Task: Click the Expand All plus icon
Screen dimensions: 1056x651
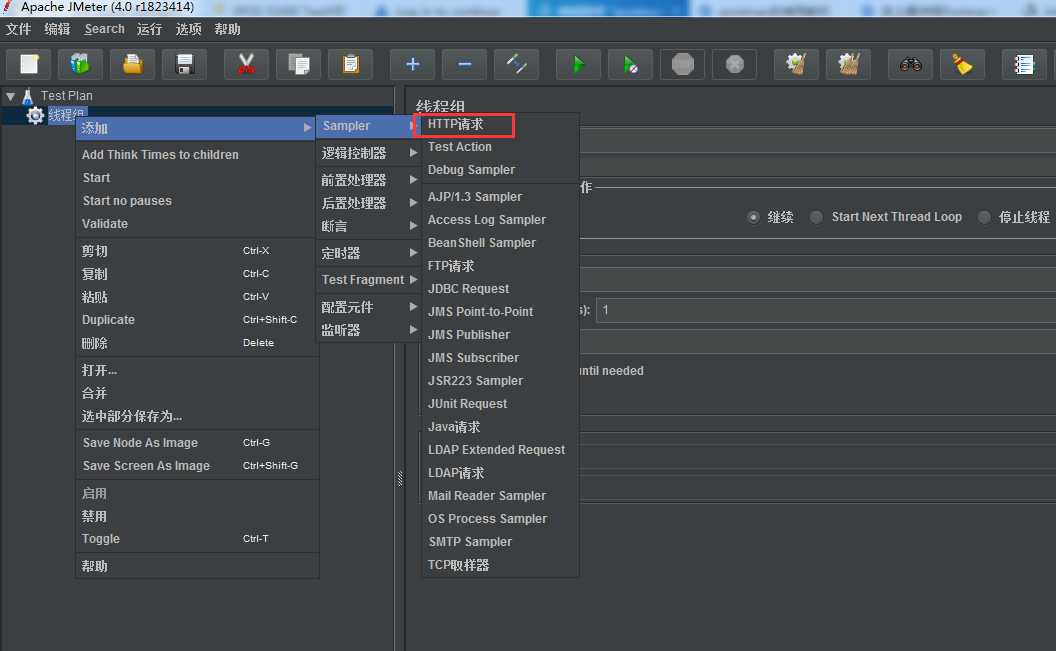Action: 413,65
